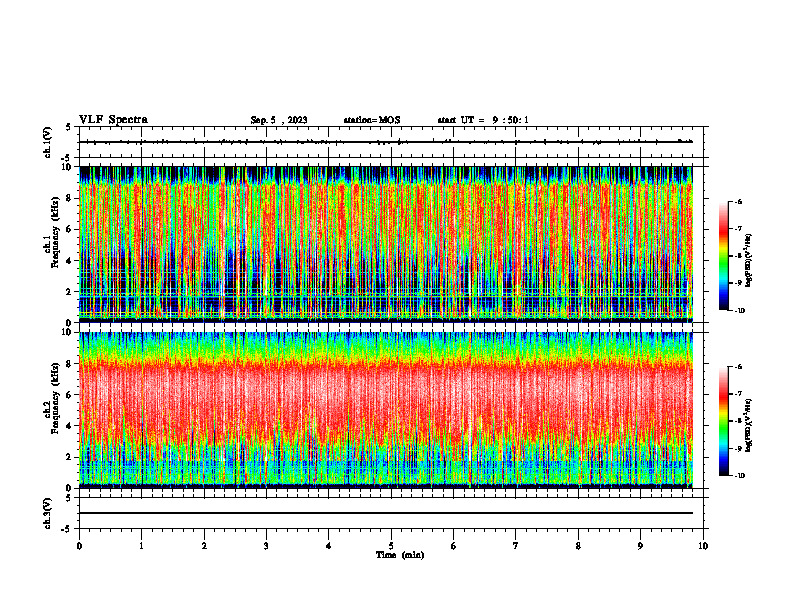Screen dimensions: 792x612
Task: Click time axis tick label "5"
Action: pos(391,546)
